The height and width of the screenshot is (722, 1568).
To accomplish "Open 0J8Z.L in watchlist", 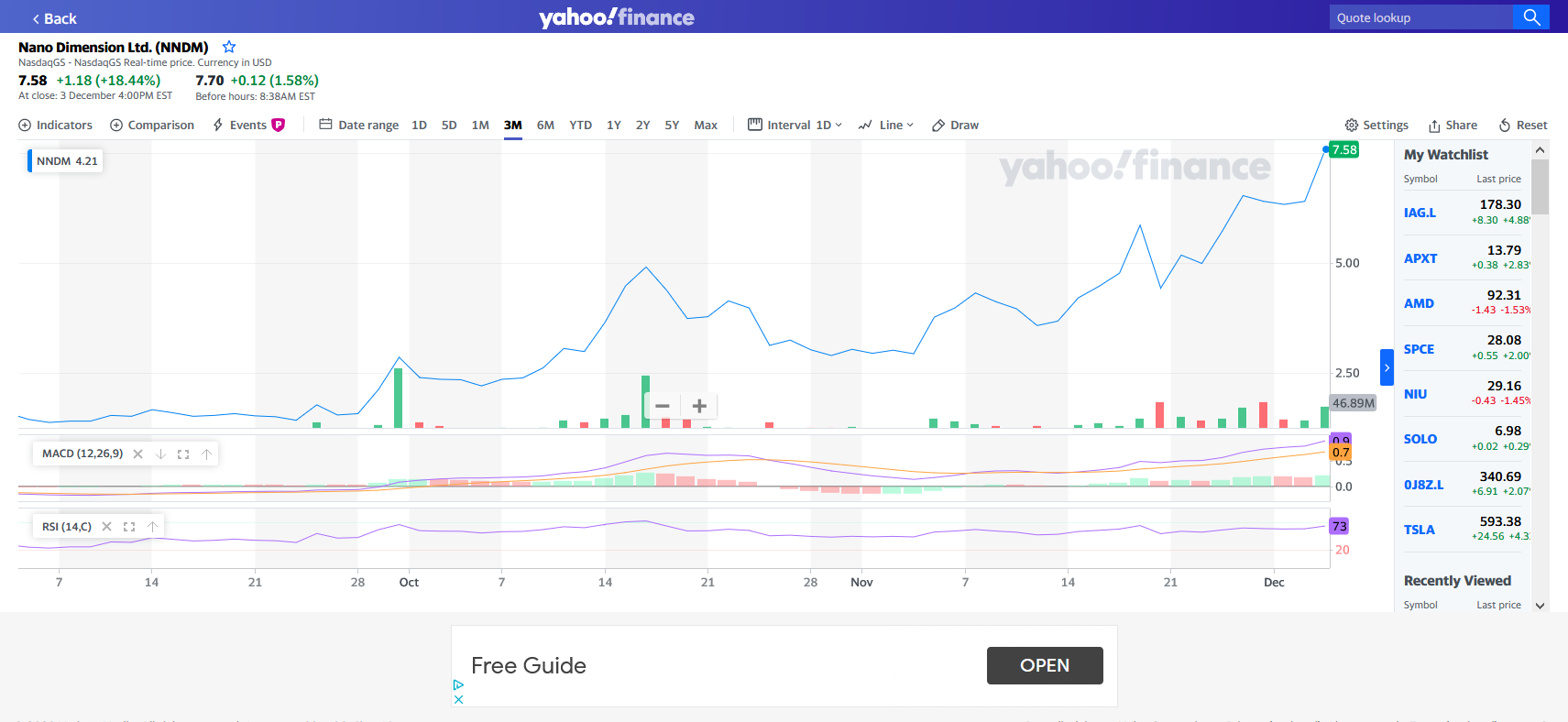I will click(1423, 485).
